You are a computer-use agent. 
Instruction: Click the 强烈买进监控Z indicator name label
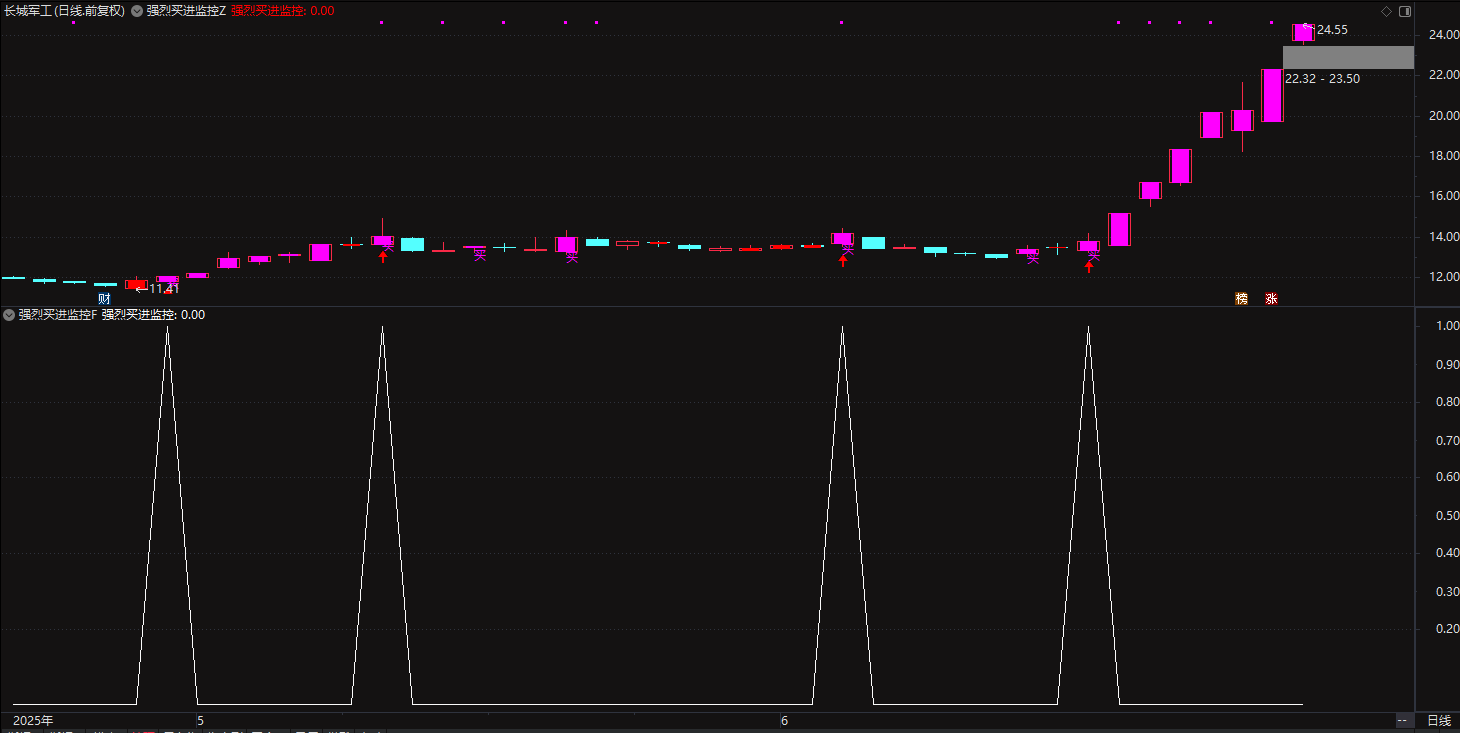click(186, 11)
